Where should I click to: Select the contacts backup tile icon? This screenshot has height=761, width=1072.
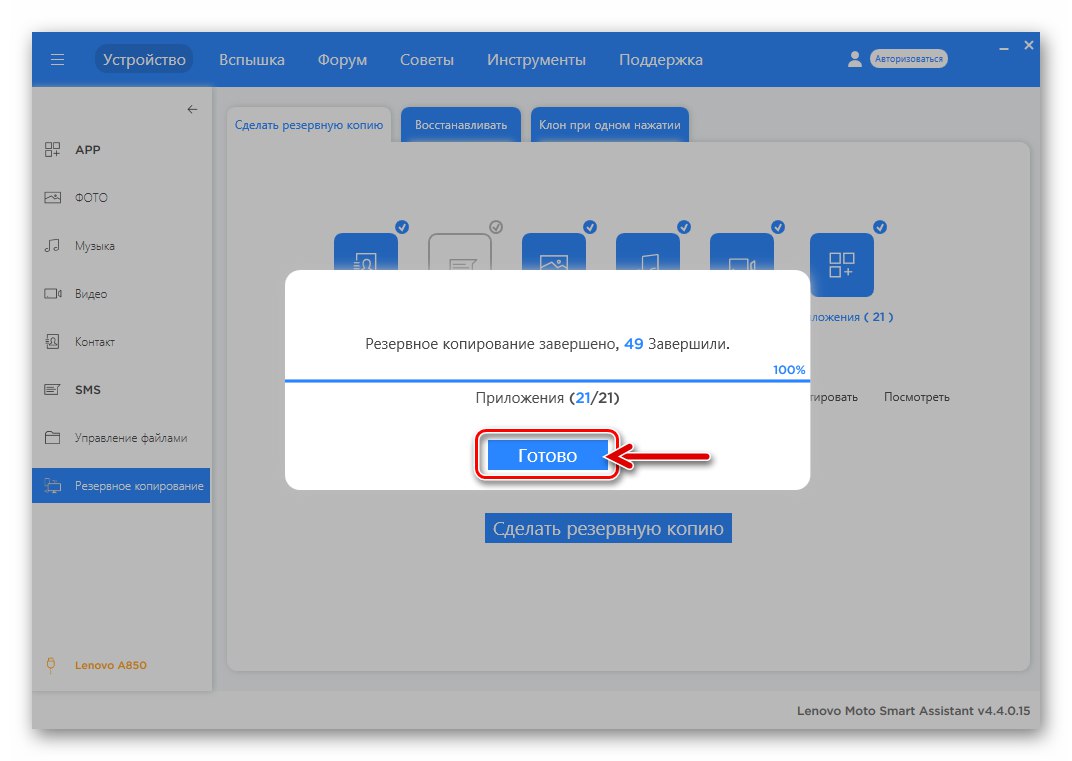tap(366, 252)
